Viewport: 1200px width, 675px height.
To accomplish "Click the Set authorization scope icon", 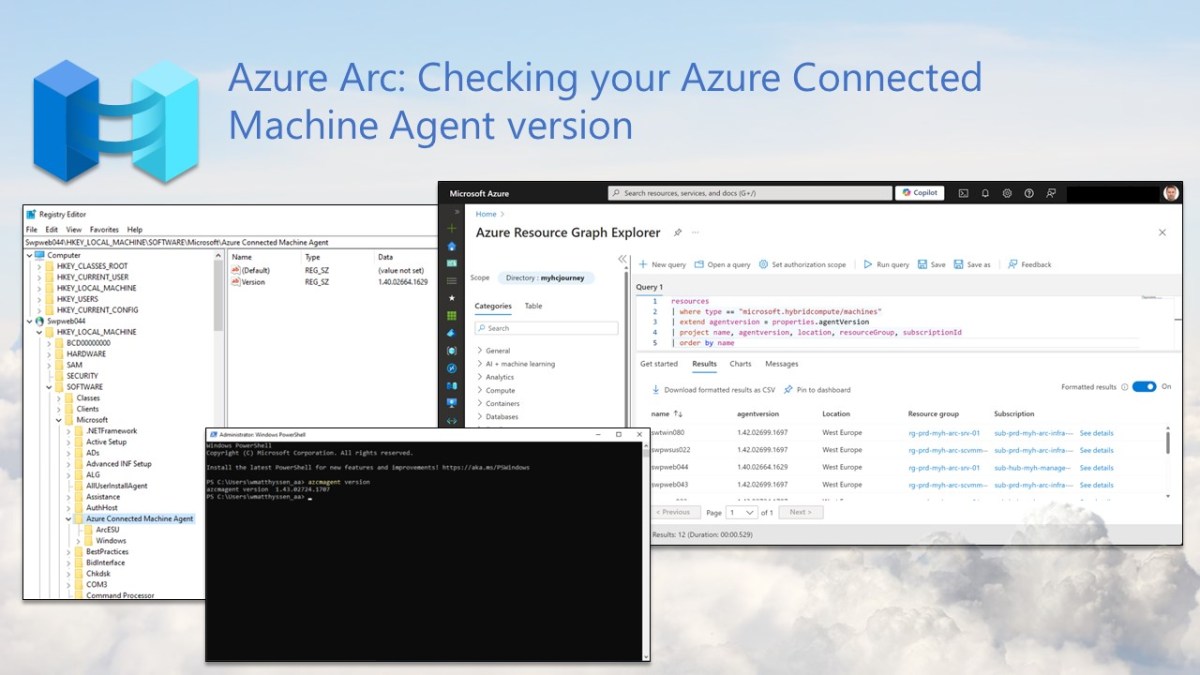I will point(763,264).
